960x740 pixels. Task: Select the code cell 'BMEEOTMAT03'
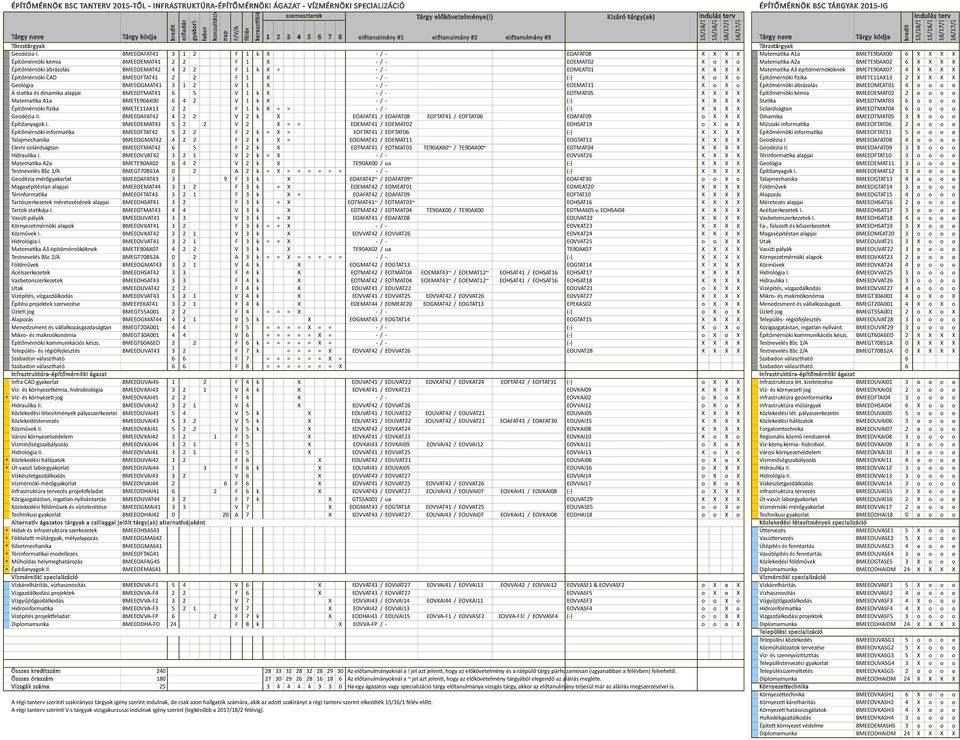coord(874,101)
